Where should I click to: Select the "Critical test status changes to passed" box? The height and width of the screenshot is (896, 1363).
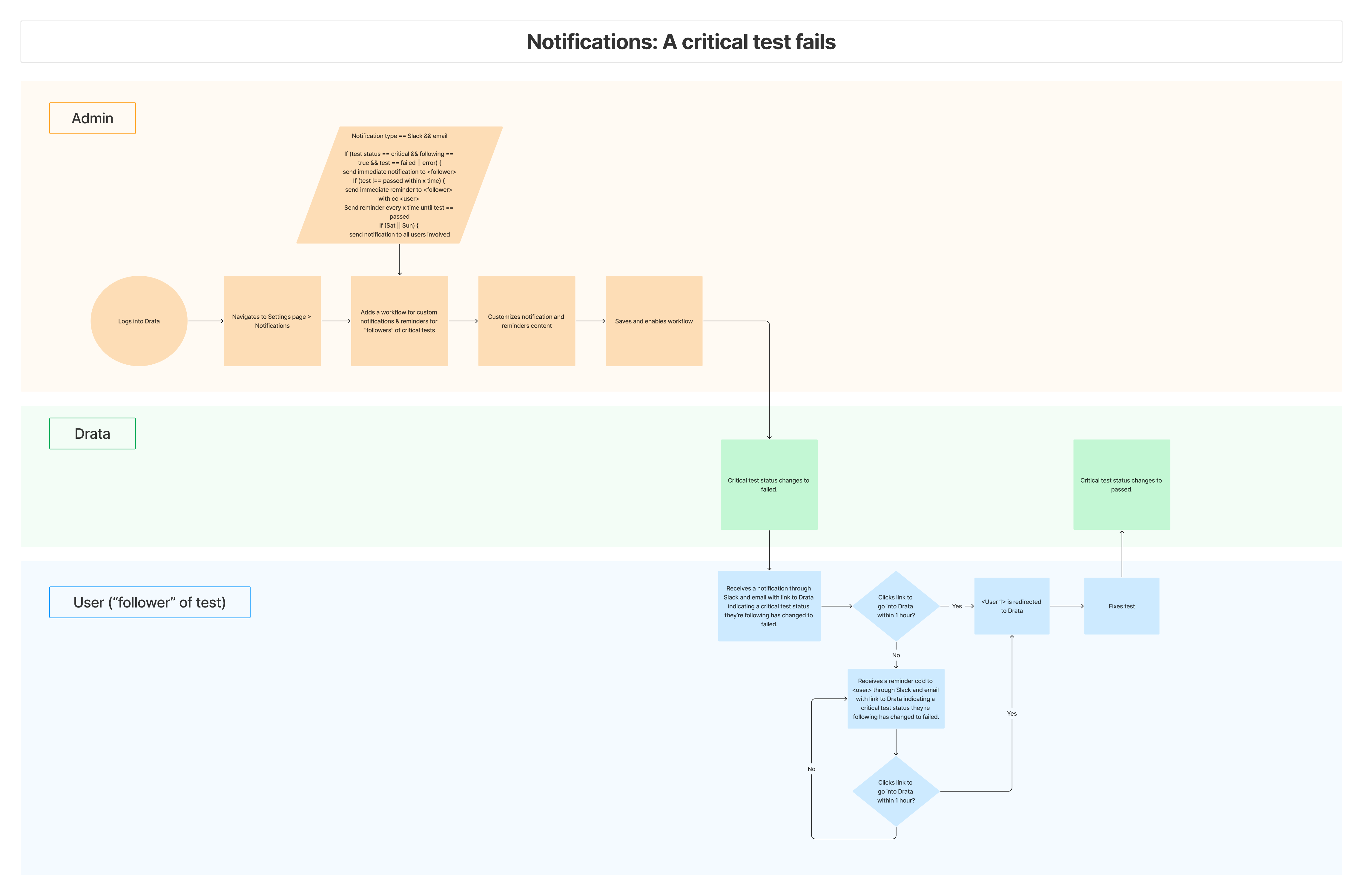click(1121, 485)
